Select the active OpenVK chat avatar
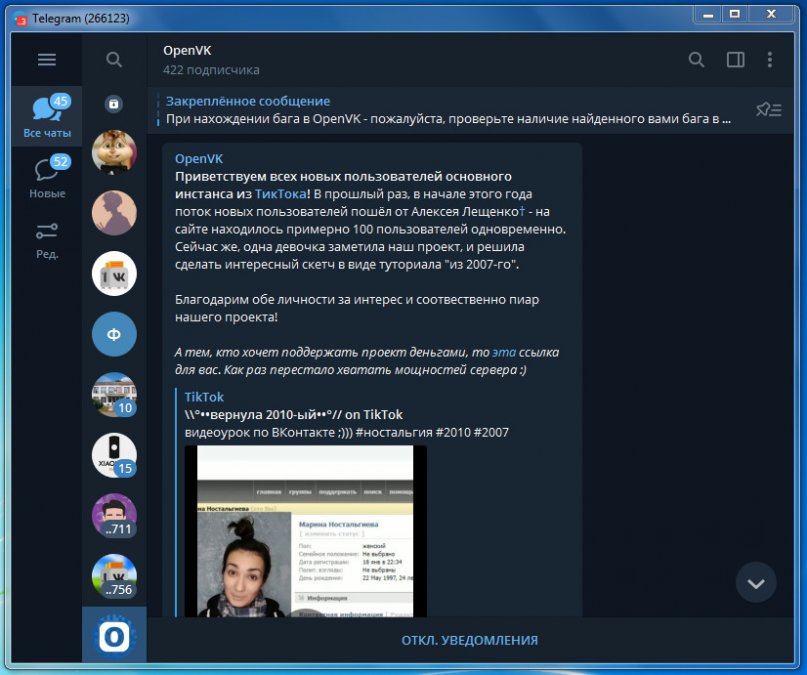Image resolution: width=807 pixels, height=675 pixels. pos(114,636)
